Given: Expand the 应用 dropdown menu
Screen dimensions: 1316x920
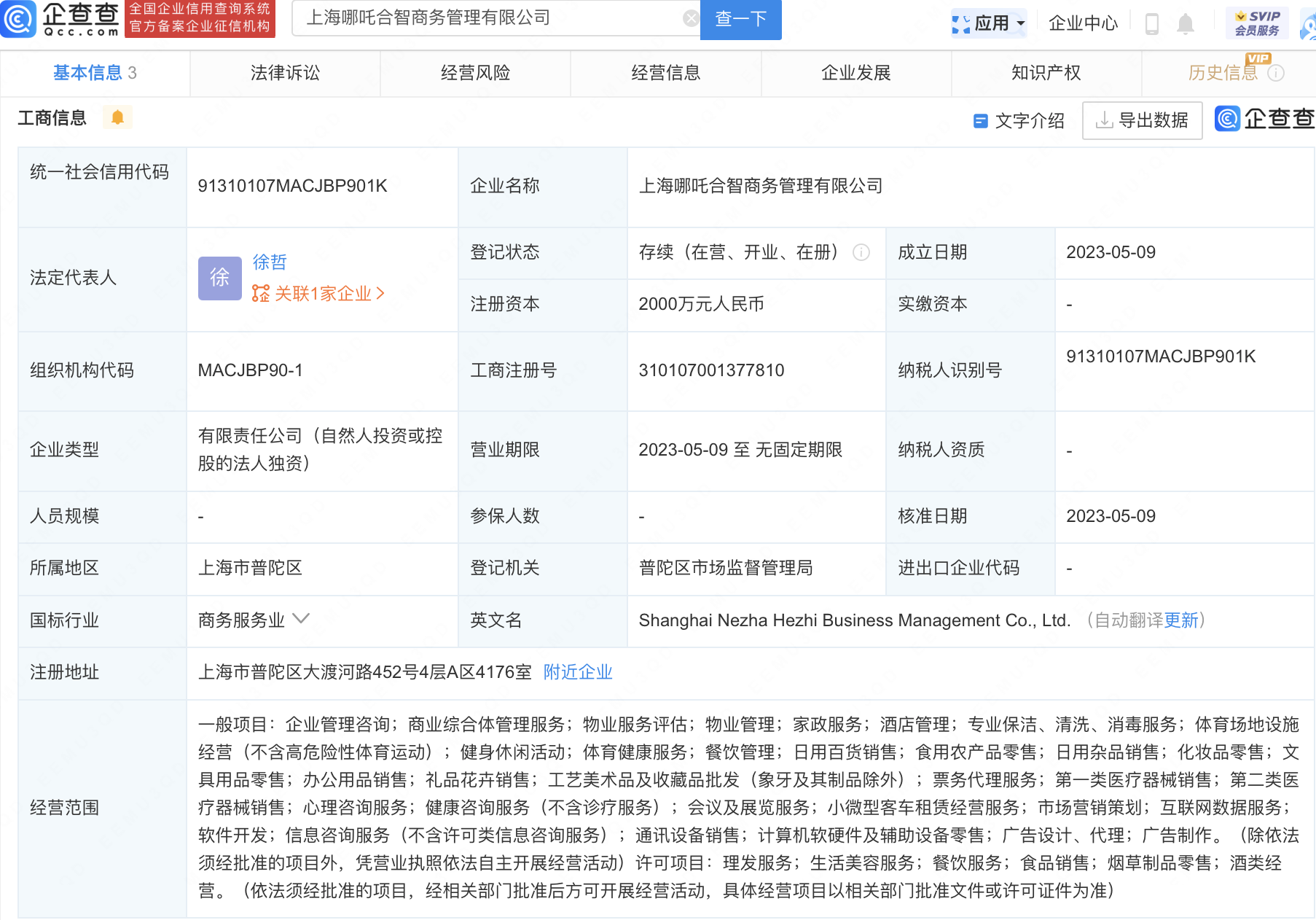Looking at the screenshot, I should click(x=990, y=23).
